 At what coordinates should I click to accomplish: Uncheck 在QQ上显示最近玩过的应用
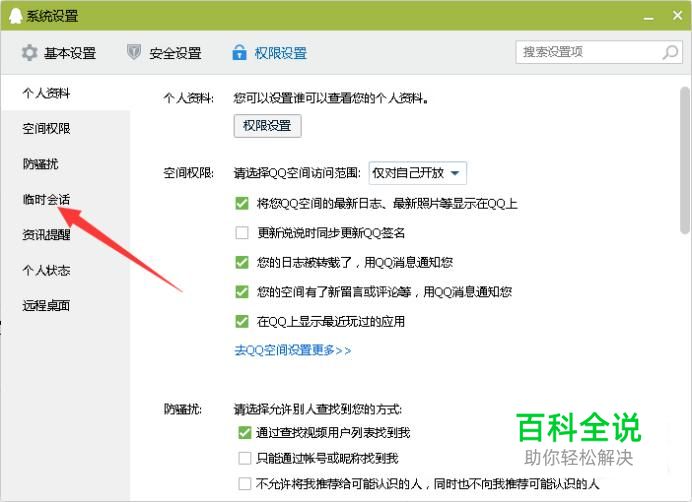click(242, 321)
